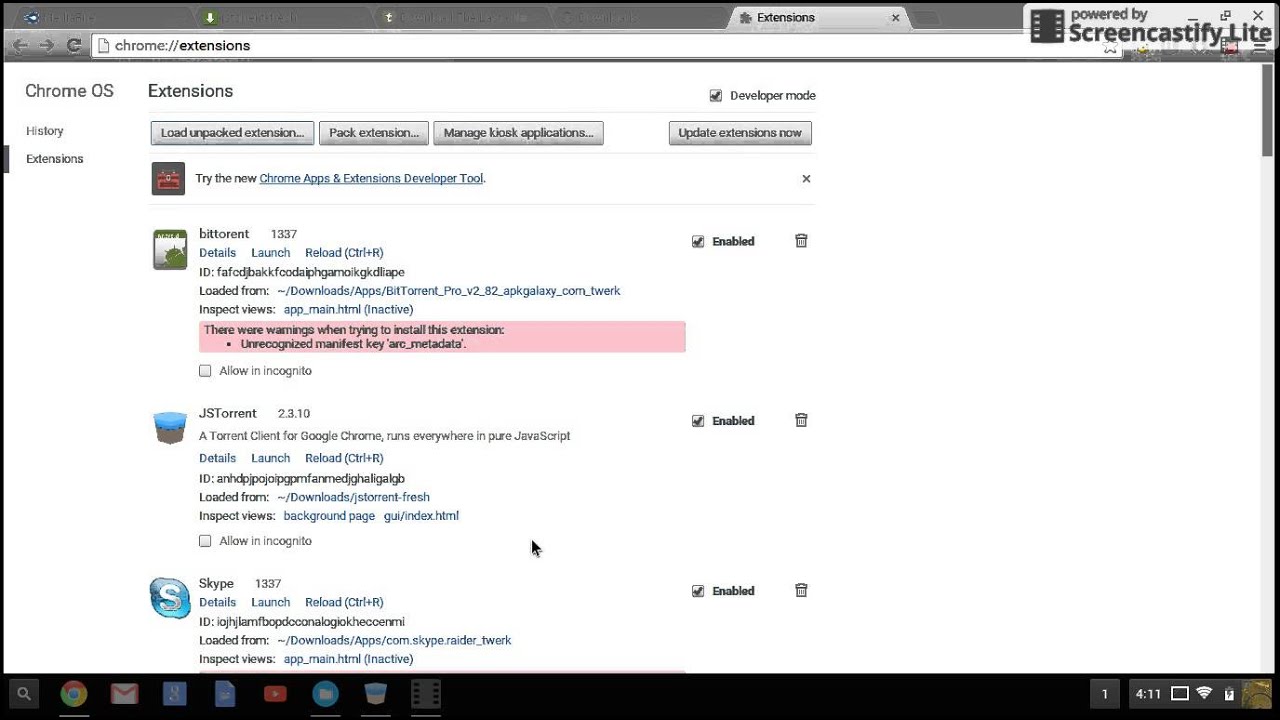This screenshot has height=720, width=1280.
Task: Reload Skype extension (Ctrl+R)
Action: (344, 602)
